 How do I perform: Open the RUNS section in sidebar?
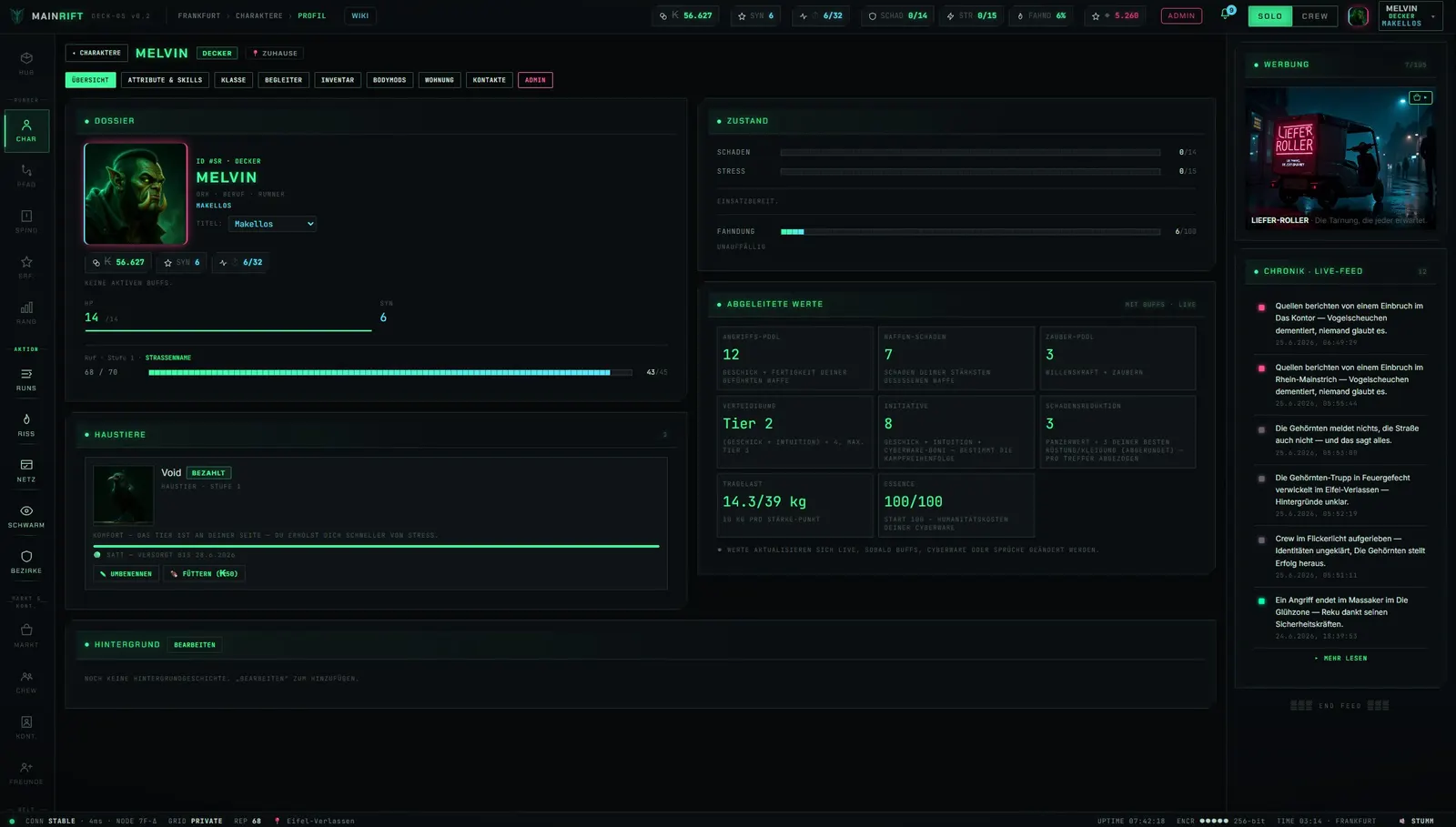[26, 379]
